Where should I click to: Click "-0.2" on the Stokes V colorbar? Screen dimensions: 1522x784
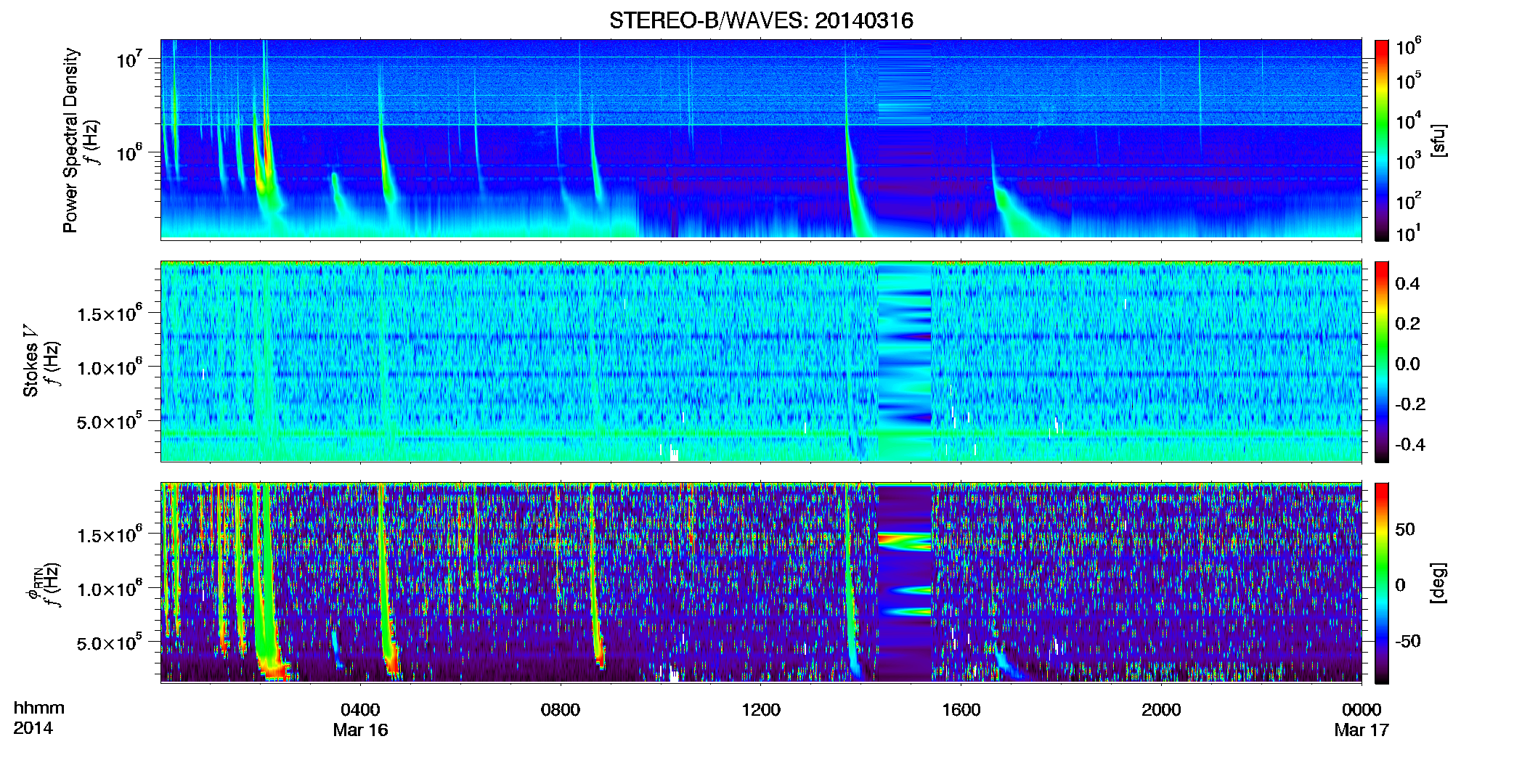pyautogui.click(x=1410, y=404)
